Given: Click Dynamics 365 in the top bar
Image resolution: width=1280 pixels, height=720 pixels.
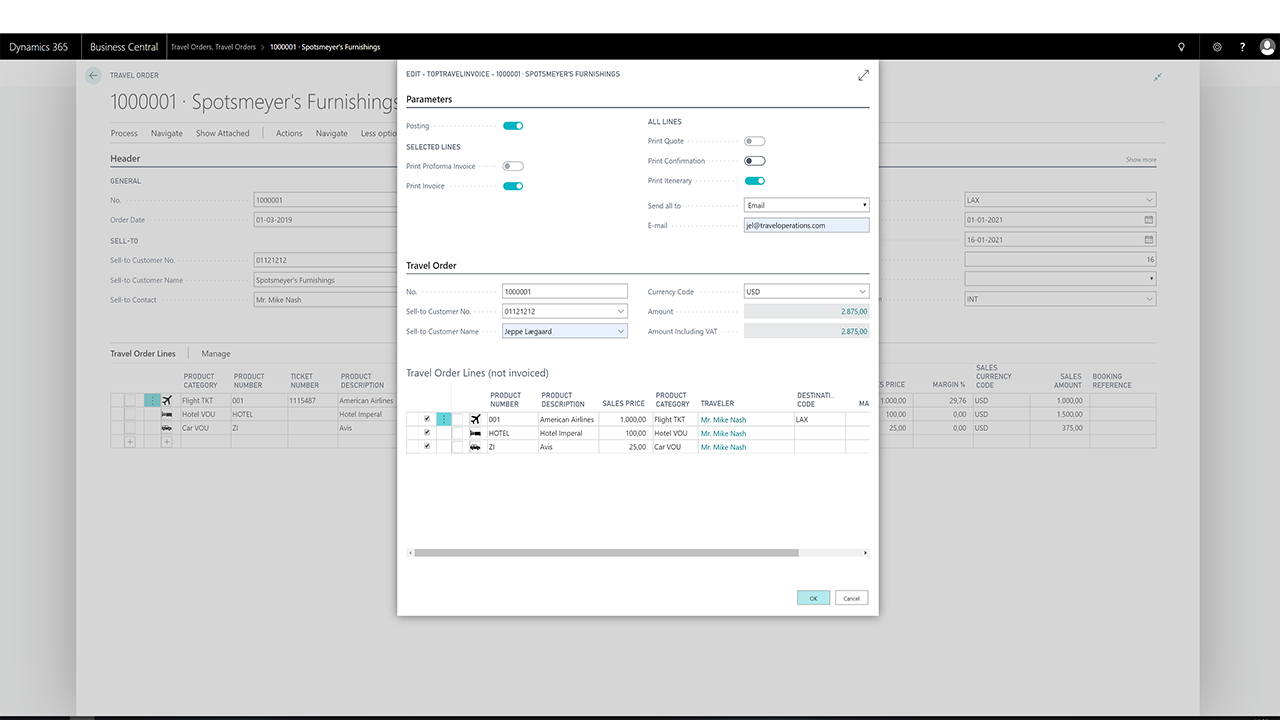Looking at the screenshot, I should 38,47.
